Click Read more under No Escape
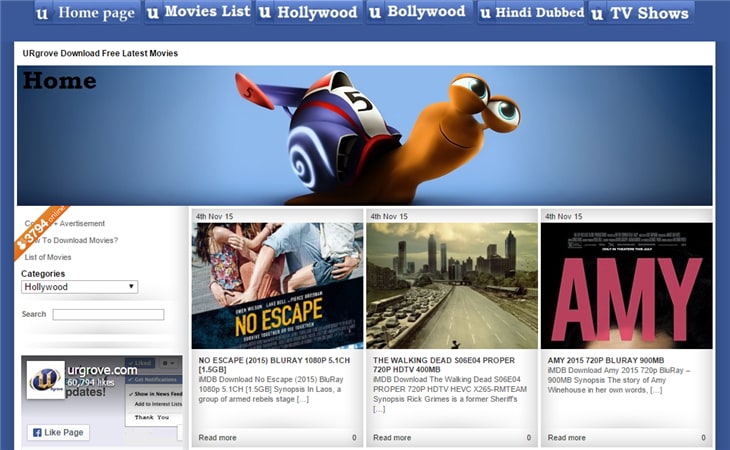The width and height of the screenshot is (730, 450). coord(217,437)
